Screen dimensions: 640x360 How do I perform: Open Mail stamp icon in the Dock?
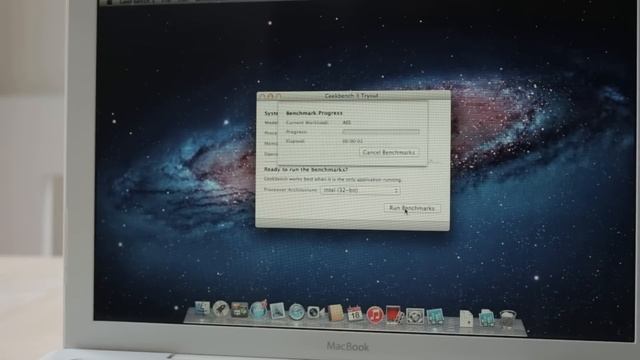coord(278,311)
